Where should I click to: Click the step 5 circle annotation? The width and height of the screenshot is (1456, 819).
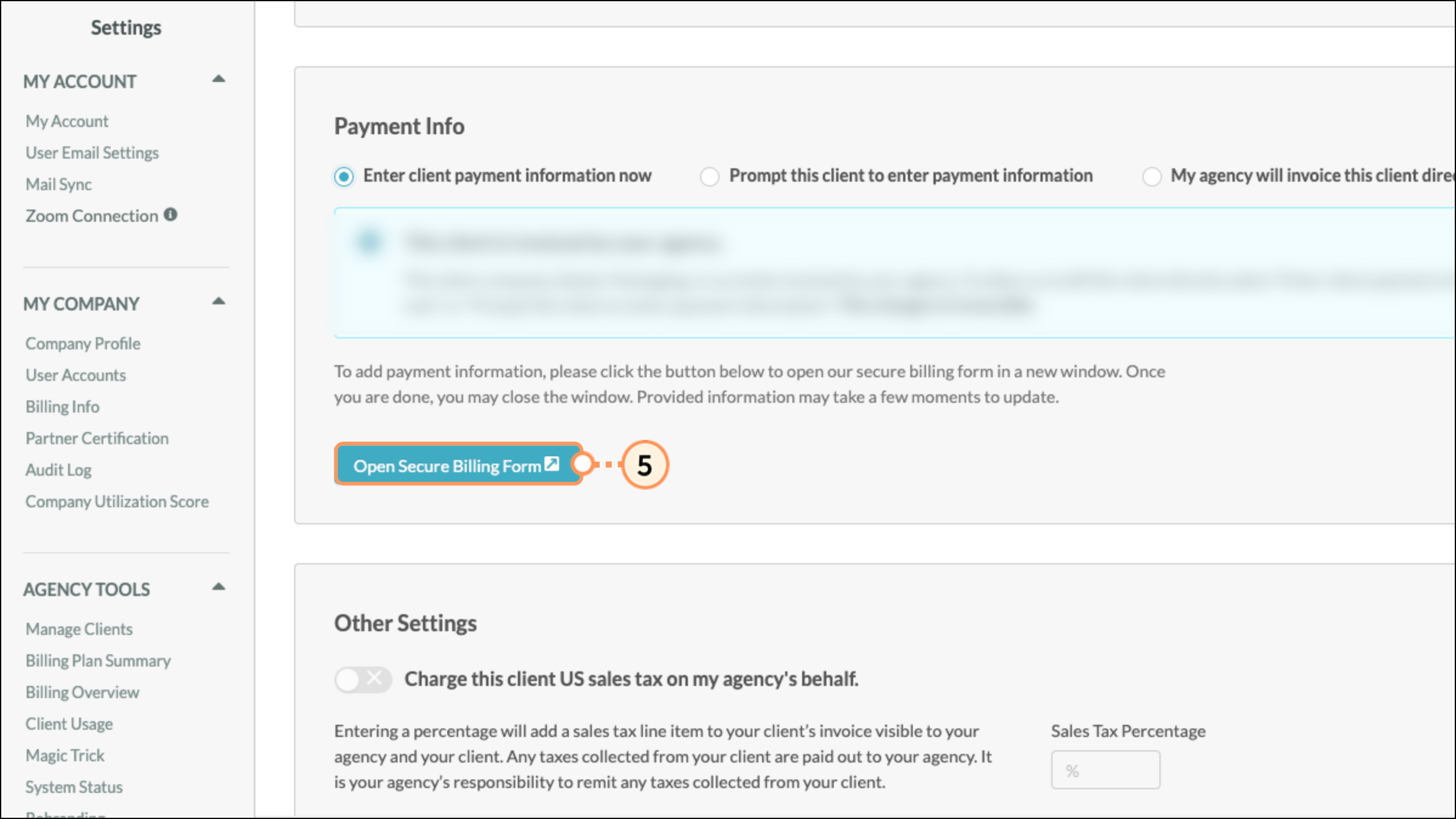pyautogui.click(x=644, y=465)
